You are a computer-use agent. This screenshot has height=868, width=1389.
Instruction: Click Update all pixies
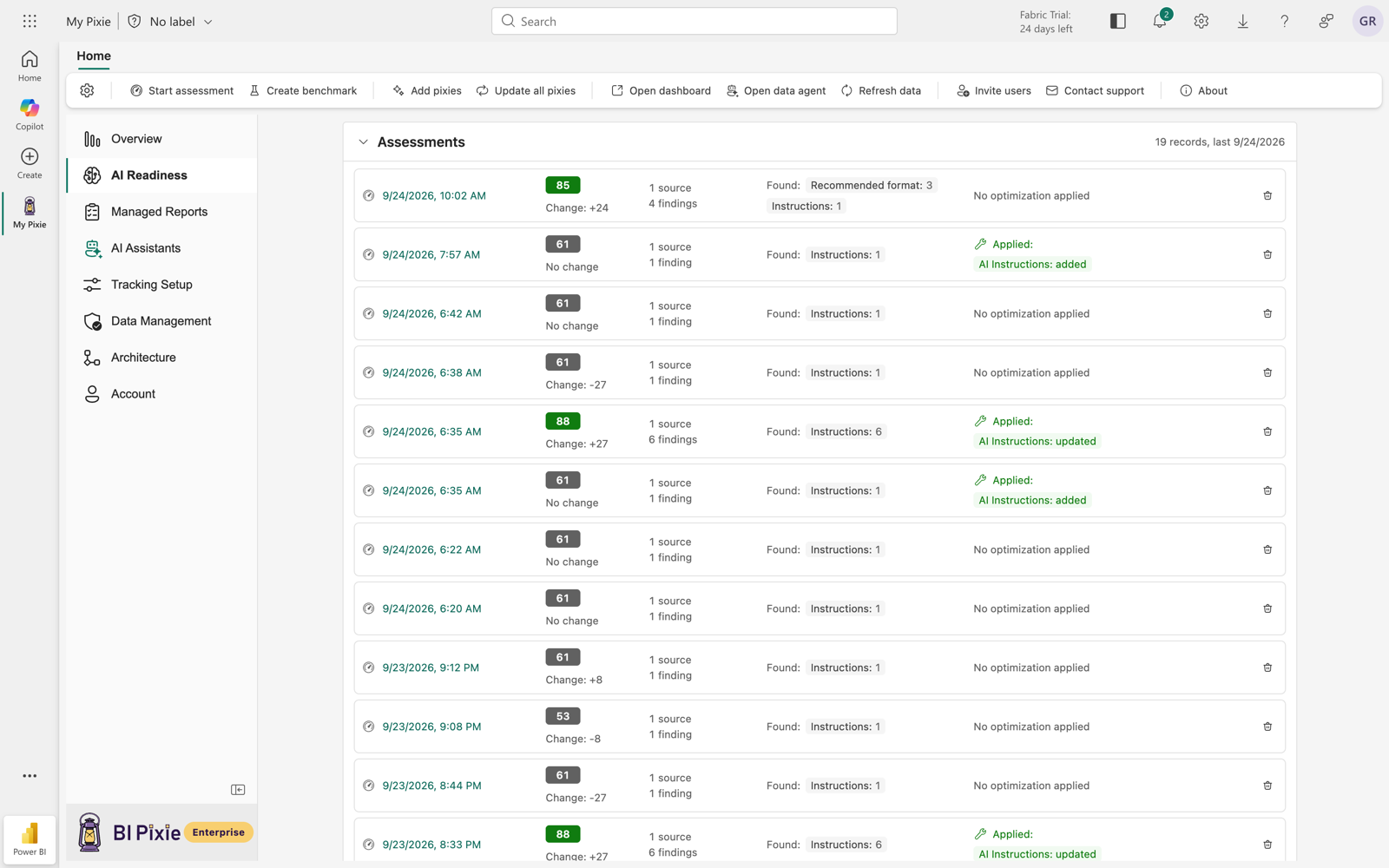[x=526, y=90]
